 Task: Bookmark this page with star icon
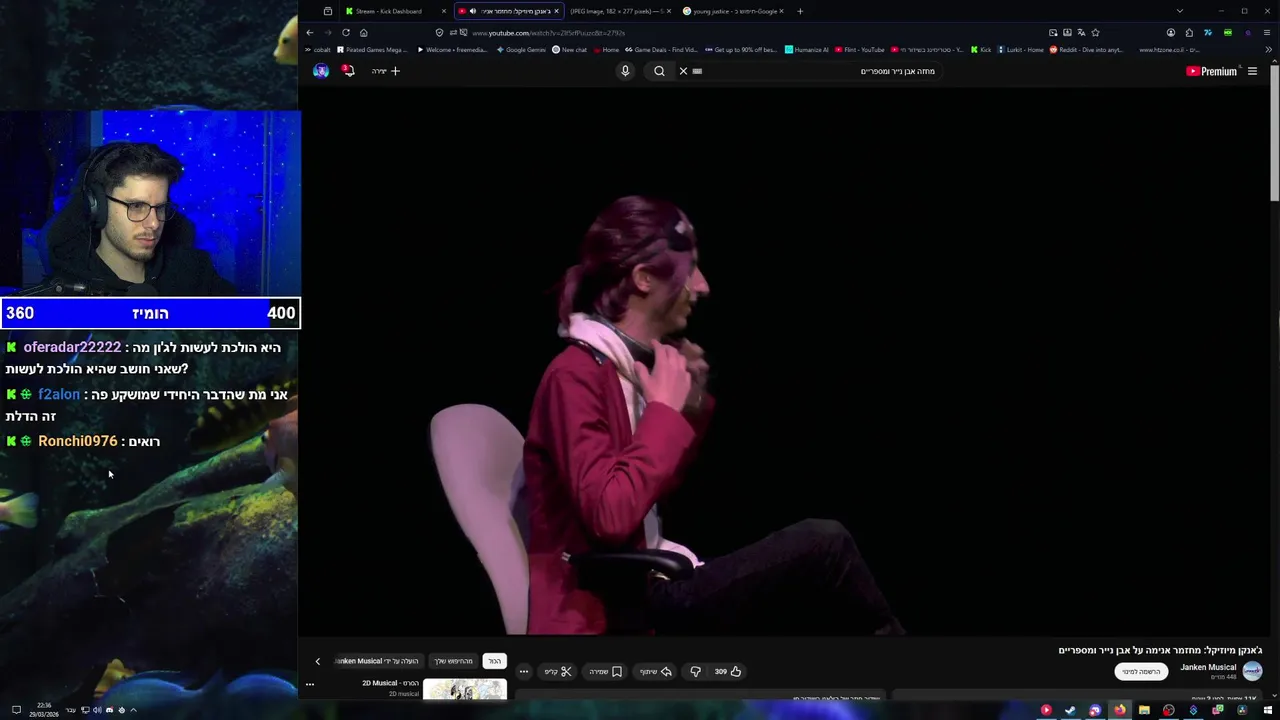click(x=1095, y=33)
